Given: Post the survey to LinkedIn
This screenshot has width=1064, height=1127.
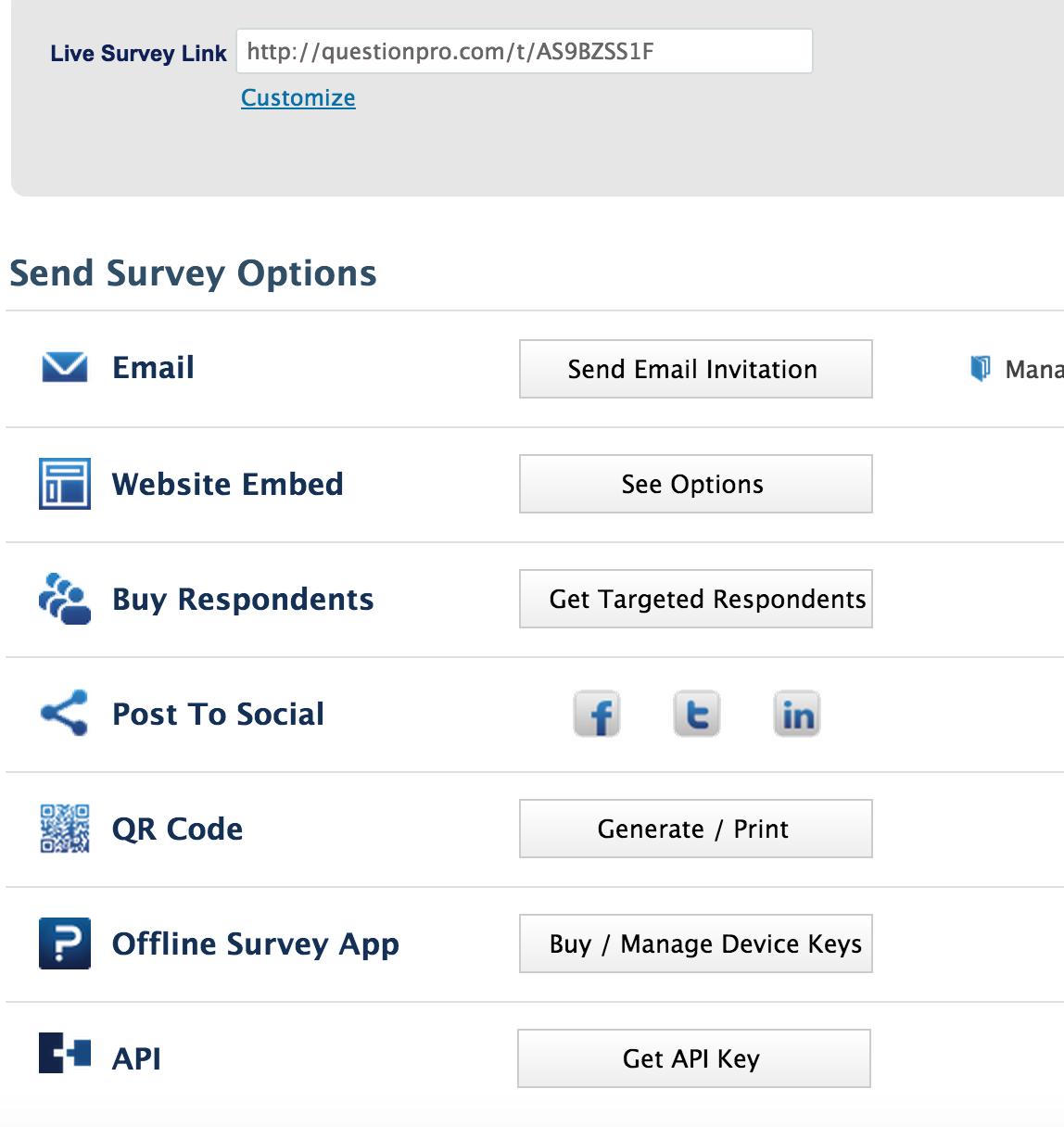Looking at the screenshot, I should (x=796, y=714).
